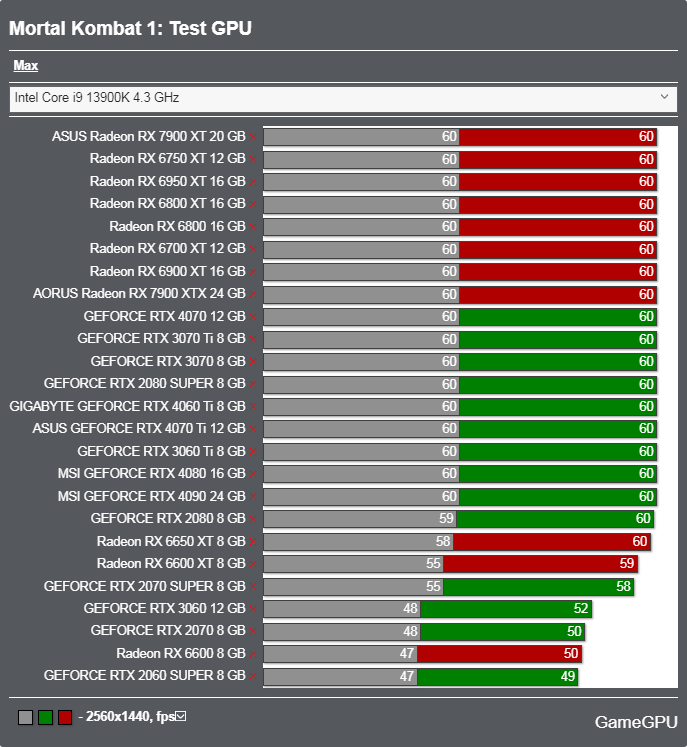
Task: Click the red bar for Radeon RX 6600 XT
Action: click(x=540, y=564)
